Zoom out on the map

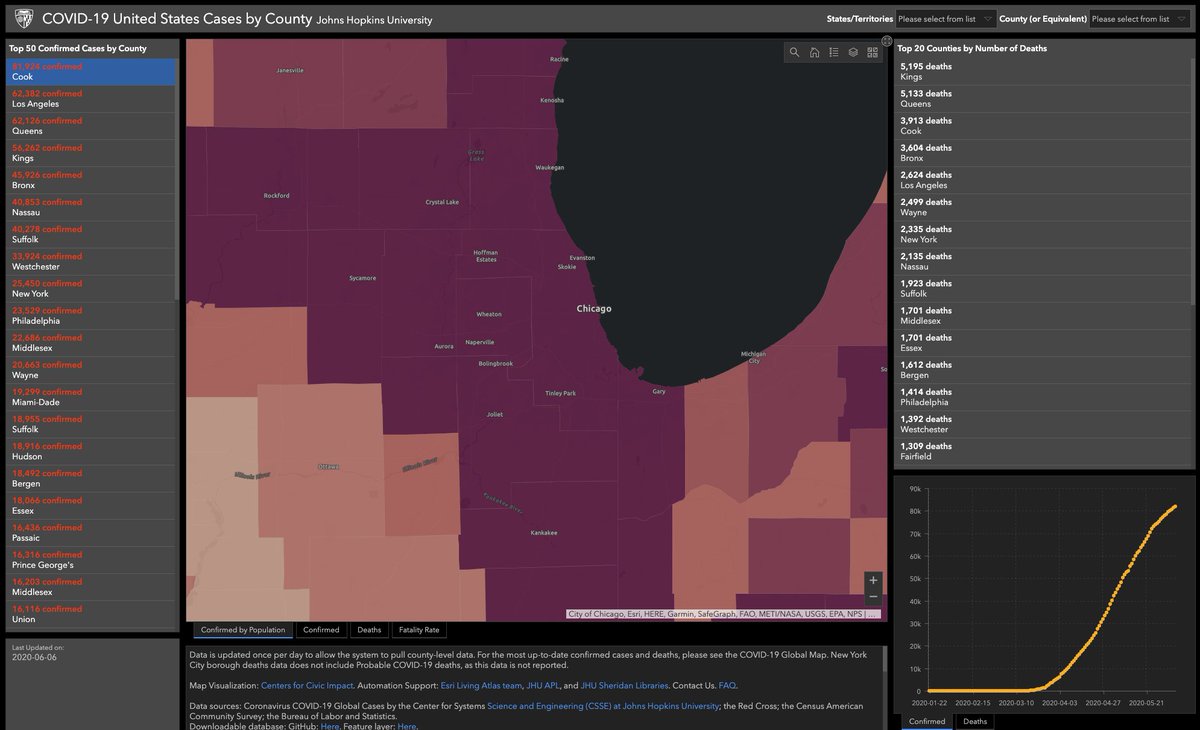tap(873, 597)
